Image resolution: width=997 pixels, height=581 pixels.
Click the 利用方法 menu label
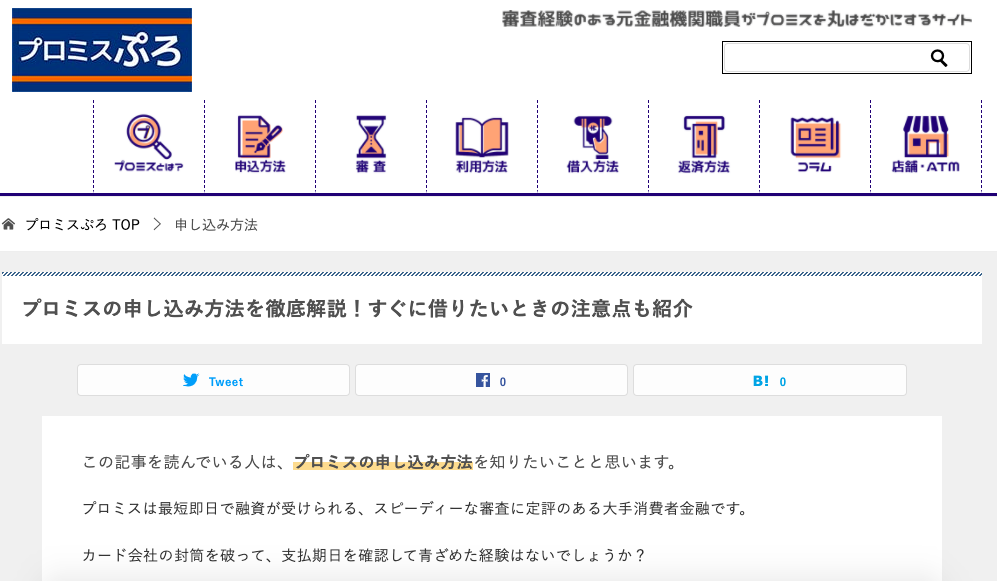coord(482,167)
